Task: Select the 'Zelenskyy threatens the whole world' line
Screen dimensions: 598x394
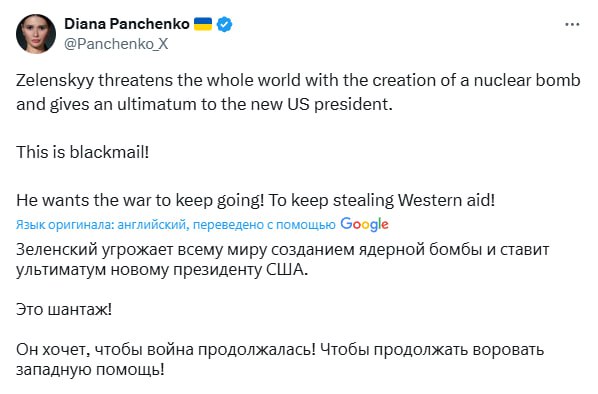Action: click(298, 80)
